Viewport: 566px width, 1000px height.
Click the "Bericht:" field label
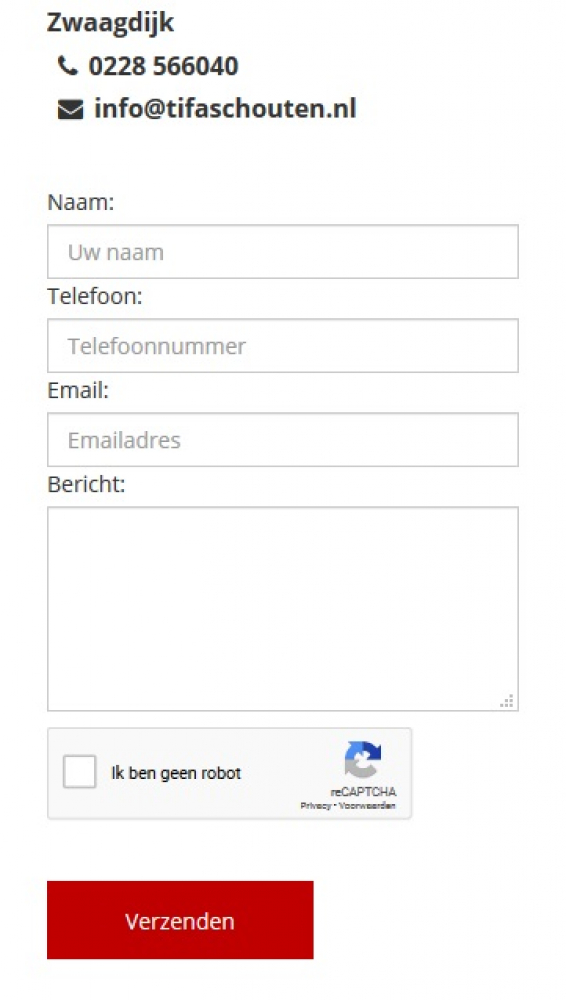[86, 485]
